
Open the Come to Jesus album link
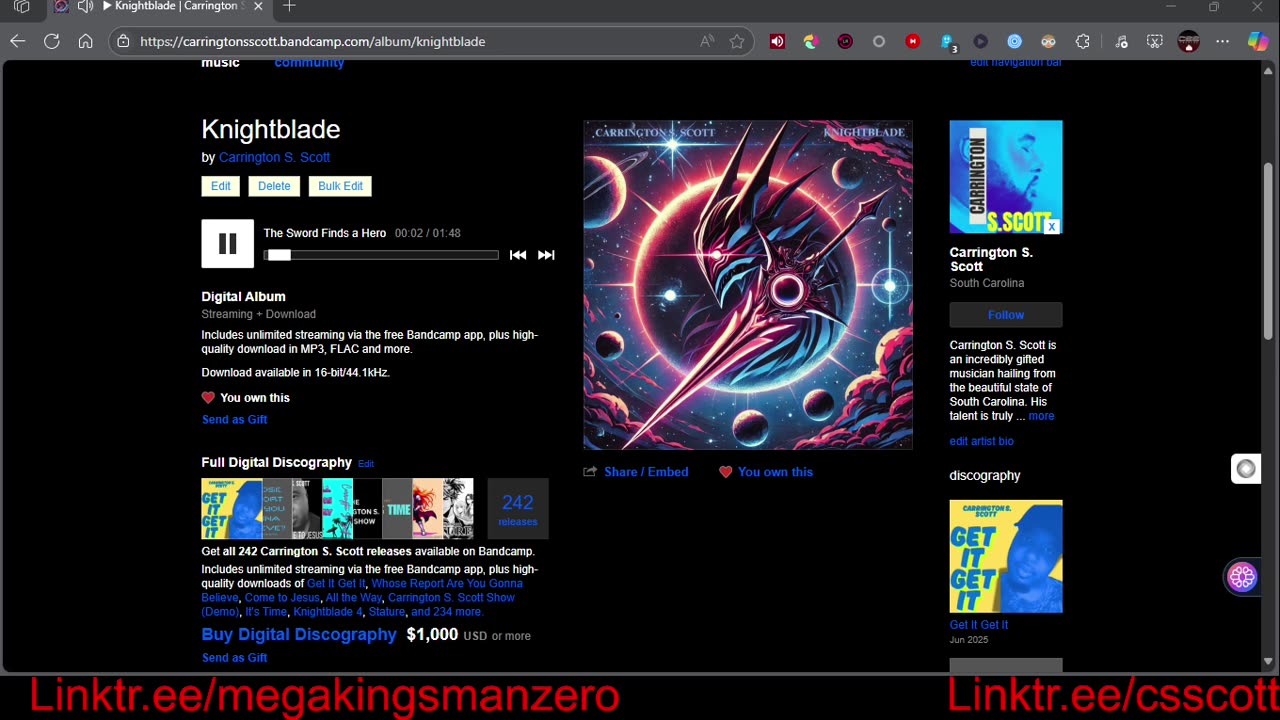point(282,598)
